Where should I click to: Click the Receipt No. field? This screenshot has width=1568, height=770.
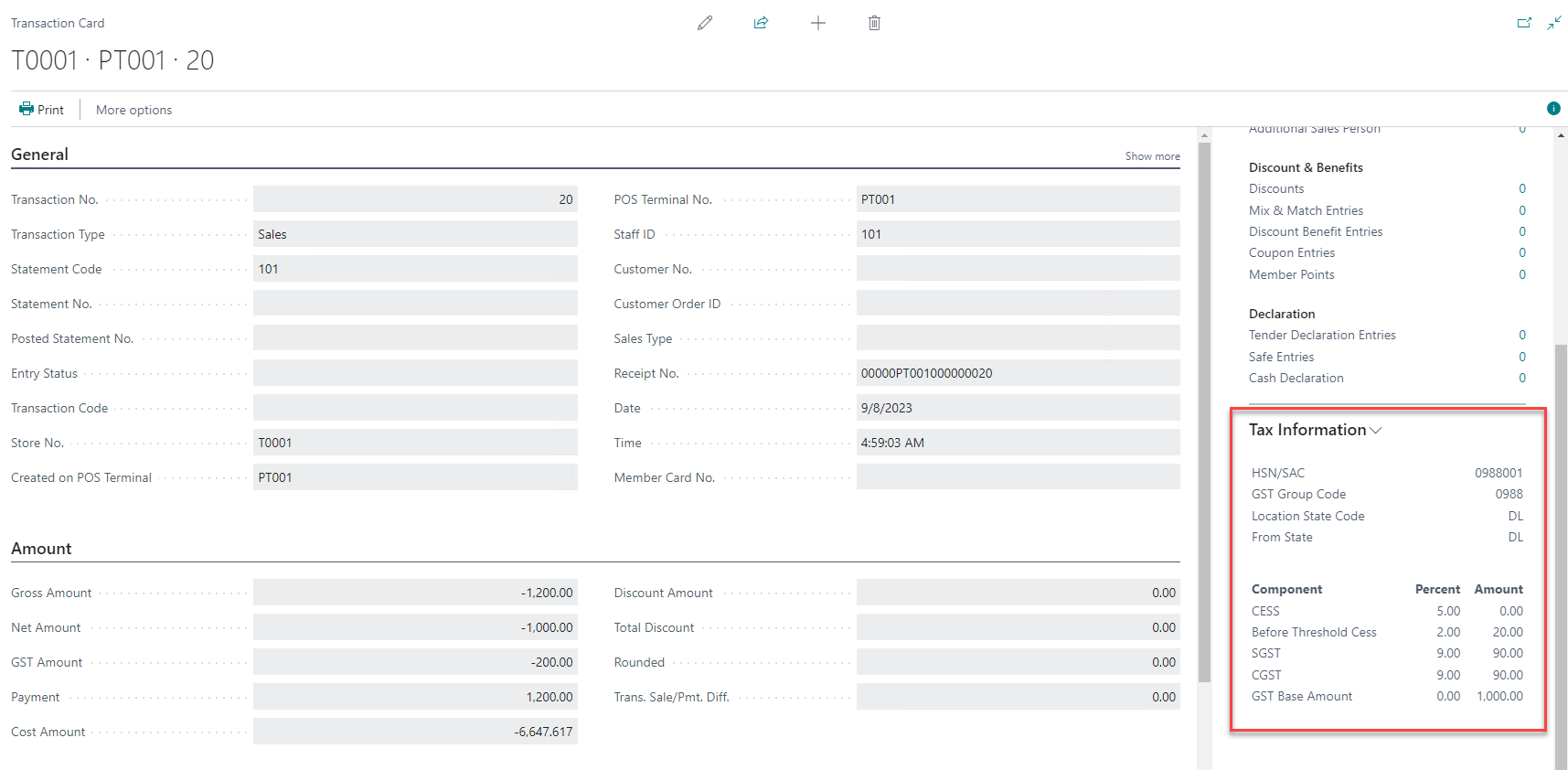(x=1018, y=373)
